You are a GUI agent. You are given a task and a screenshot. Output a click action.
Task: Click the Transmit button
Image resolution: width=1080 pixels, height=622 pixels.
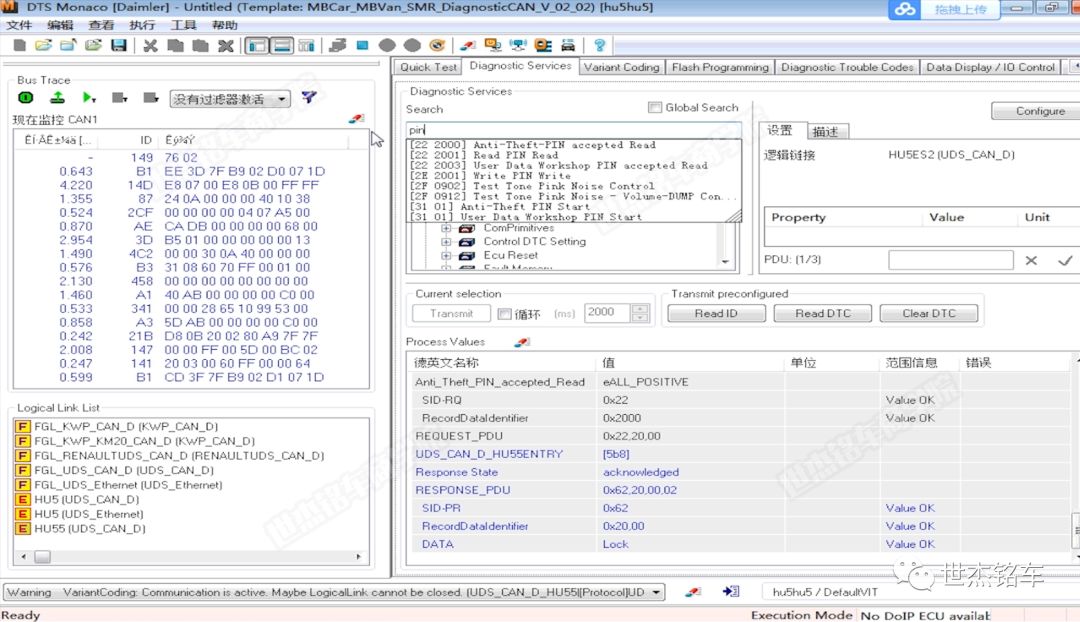pos(451,313)
